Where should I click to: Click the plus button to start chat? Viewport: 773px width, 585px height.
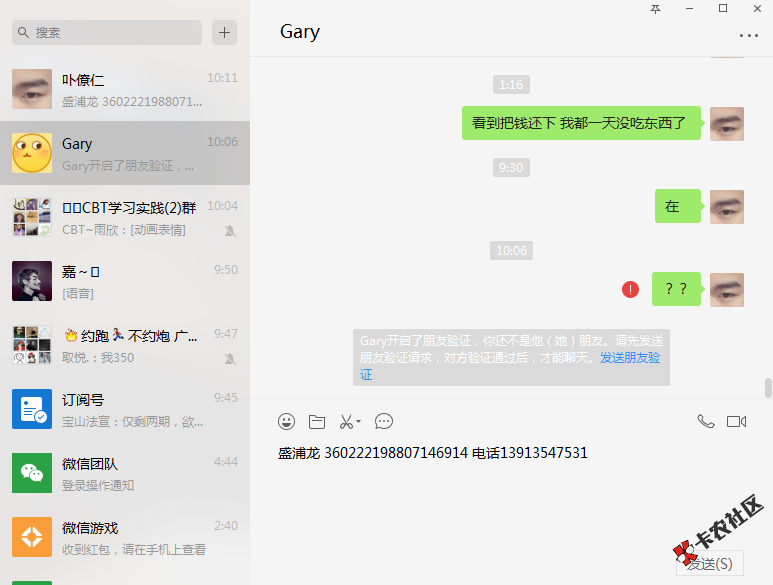[224, 33]
